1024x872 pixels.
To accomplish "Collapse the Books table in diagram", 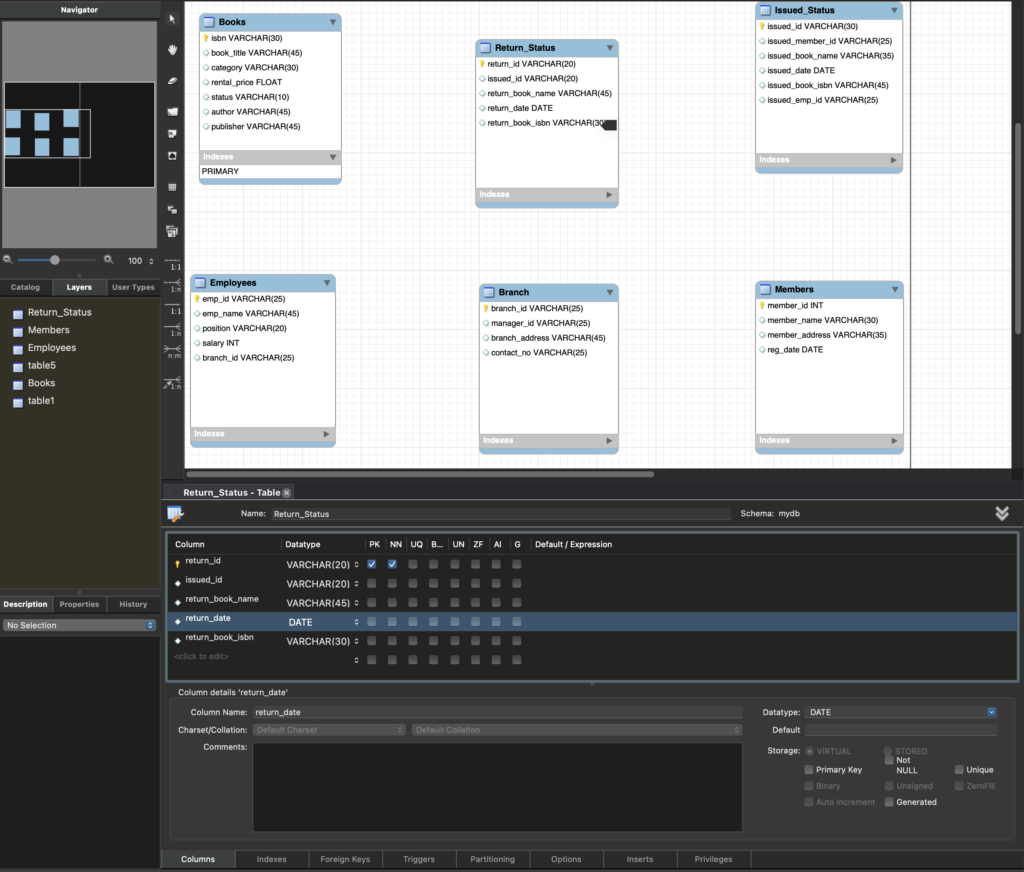I will [332, 21].
